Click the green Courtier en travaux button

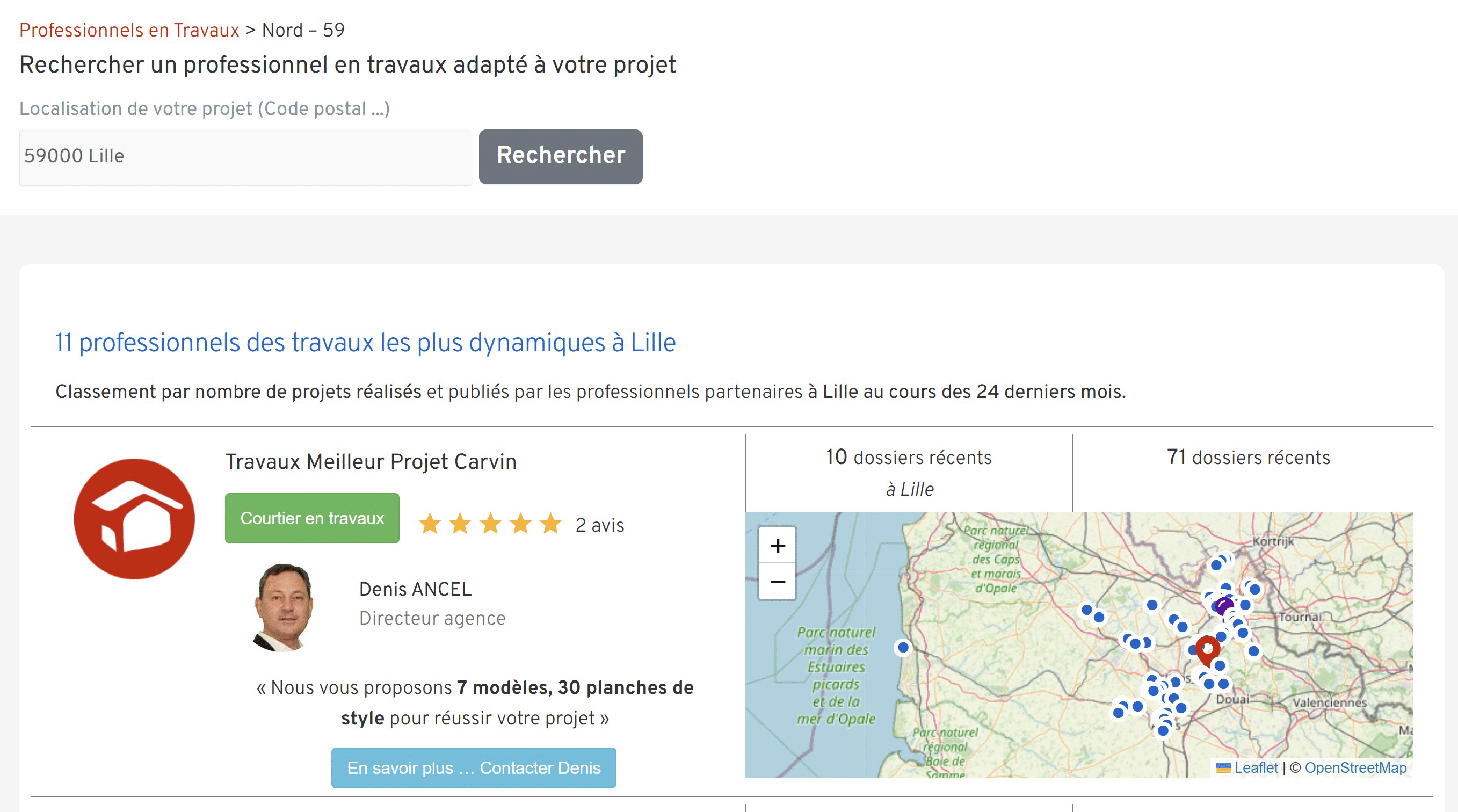[312, 518]
